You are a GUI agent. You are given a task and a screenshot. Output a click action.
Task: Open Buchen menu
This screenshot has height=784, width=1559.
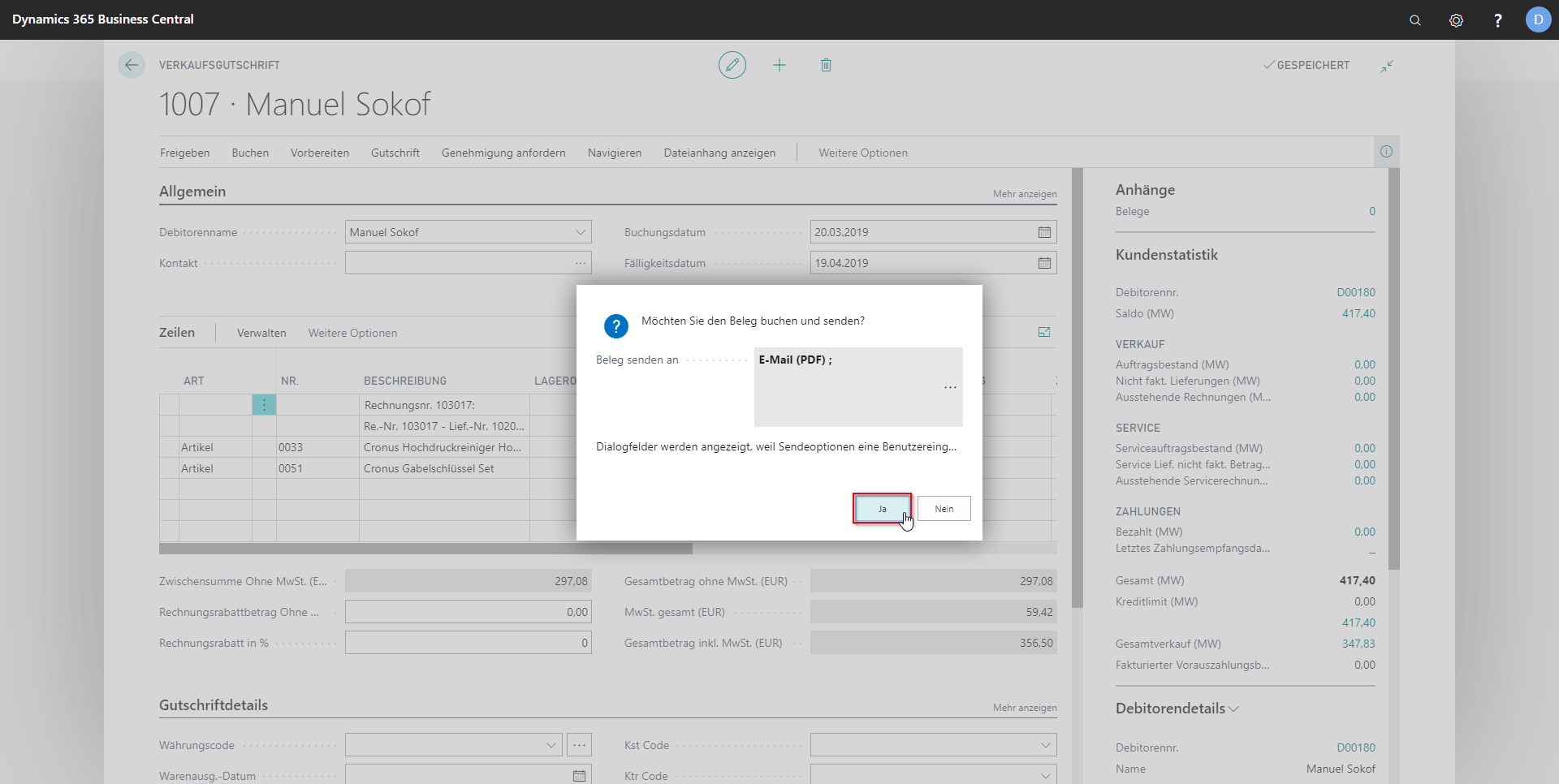tap(250, 153)
